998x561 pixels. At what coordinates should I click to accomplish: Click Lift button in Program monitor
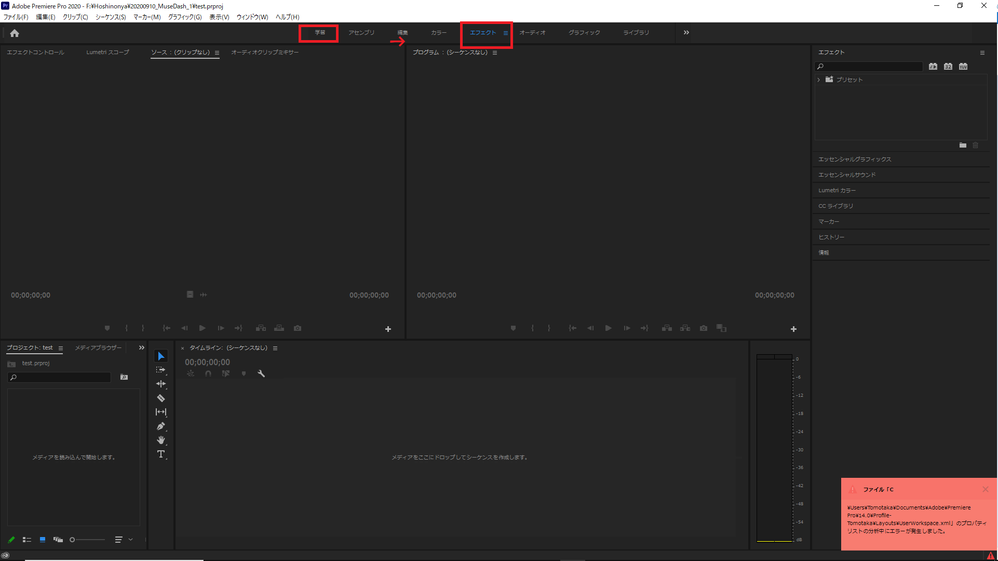tap(666, 329)
